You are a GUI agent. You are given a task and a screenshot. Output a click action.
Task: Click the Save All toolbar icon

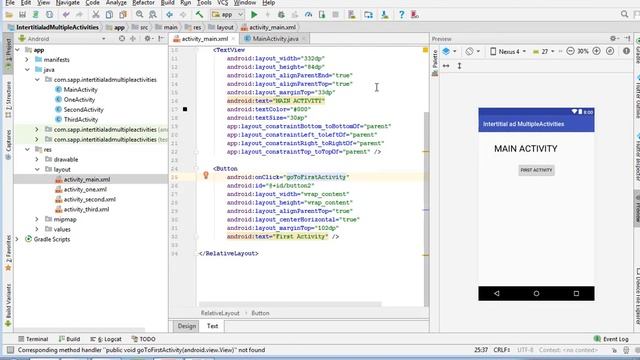pyautogui.click(x=22, y=15)
